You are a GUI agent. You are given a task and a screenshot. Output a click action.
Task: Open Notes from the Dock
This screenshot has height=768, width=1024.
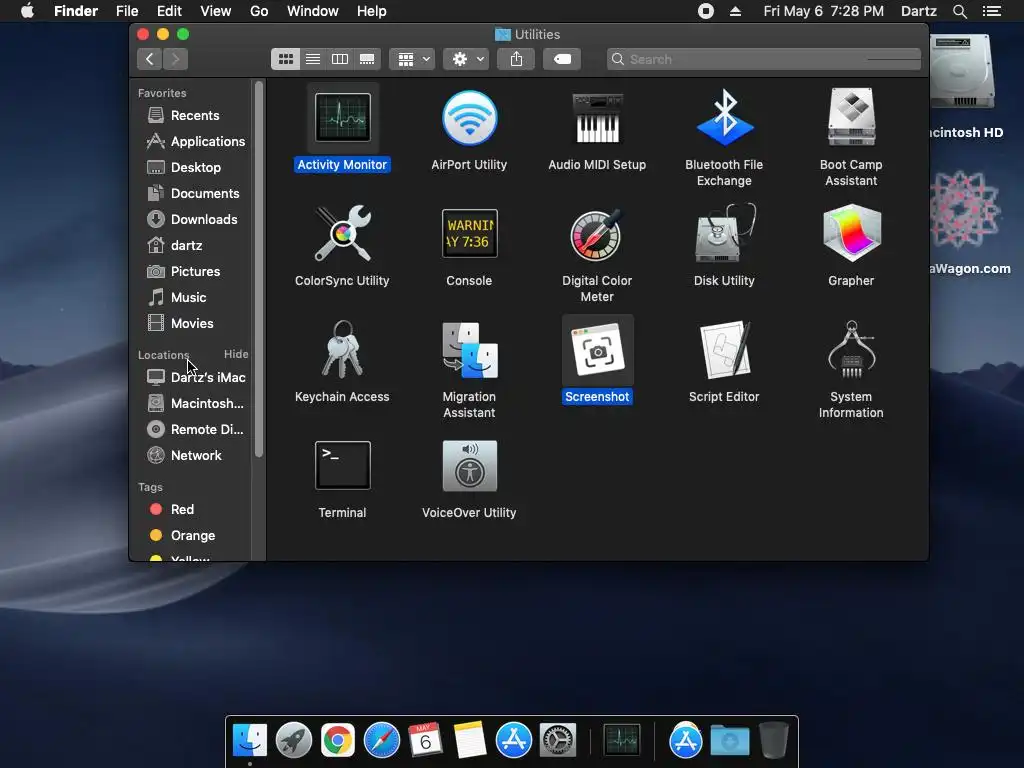click(x=469, y=741)
